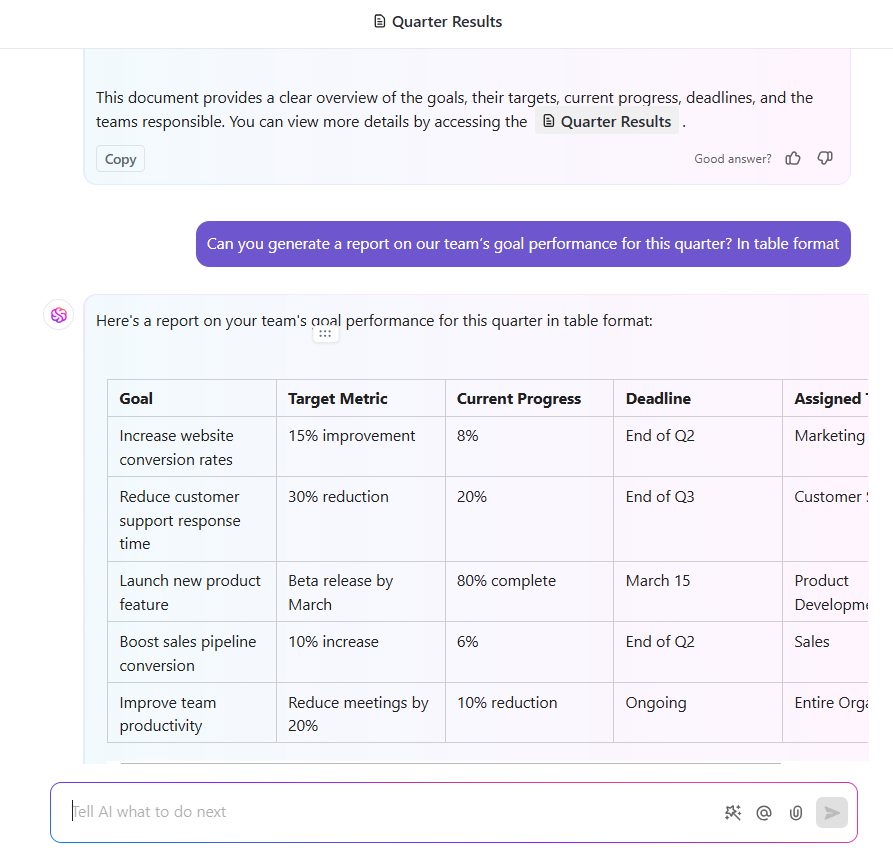Click the Deadline column header
The image size is (893, 860).
(x=658, y=398)
